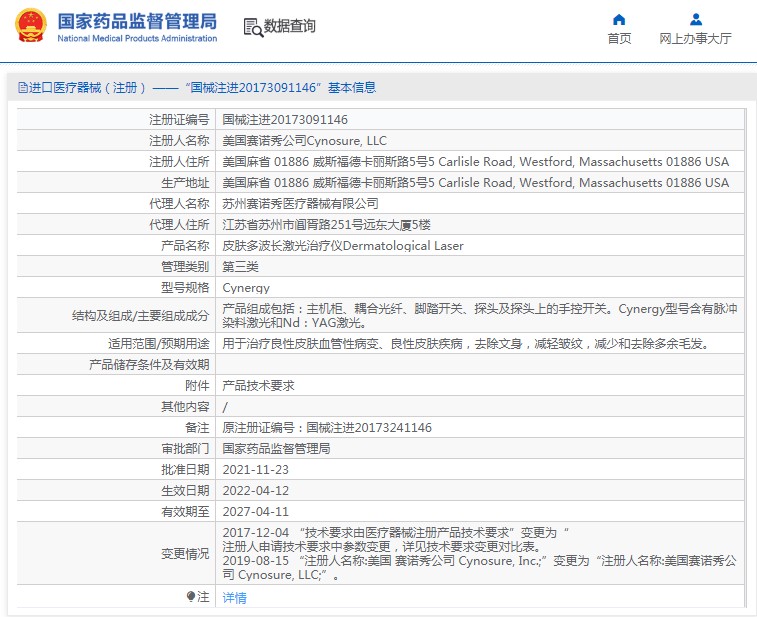Viewport: 757px width, 617px height.
Task: Open the 数据查询 search icon
Action: 253,28
